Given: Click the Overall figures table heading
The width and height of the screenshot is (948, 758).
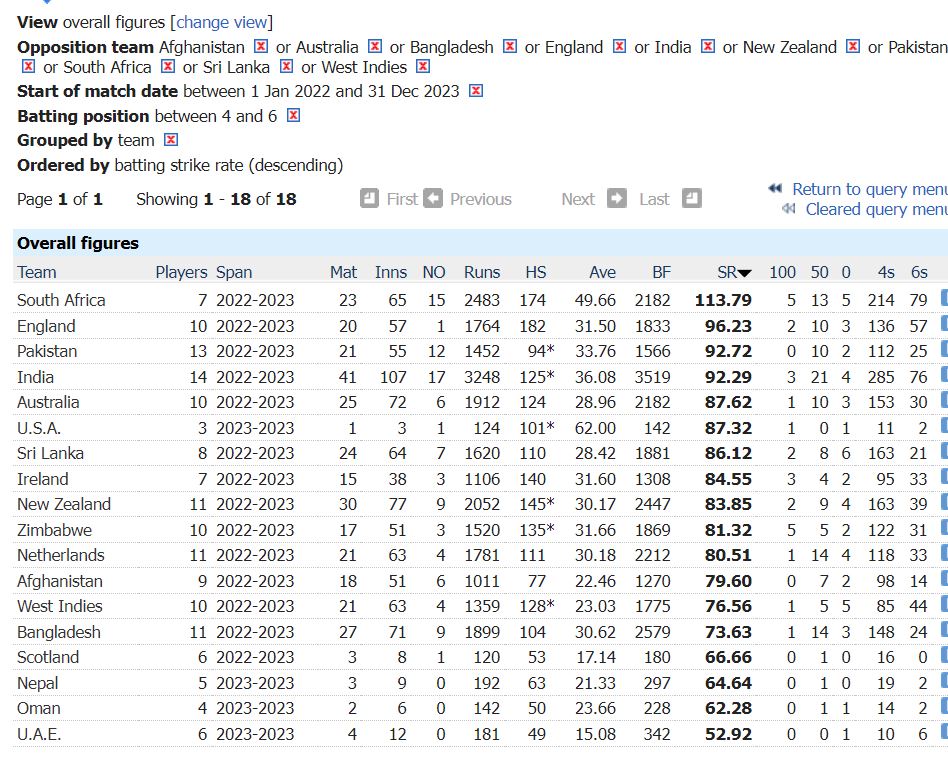Looking at the screenshot, I should pyautogui.click(x=78, y=244).
